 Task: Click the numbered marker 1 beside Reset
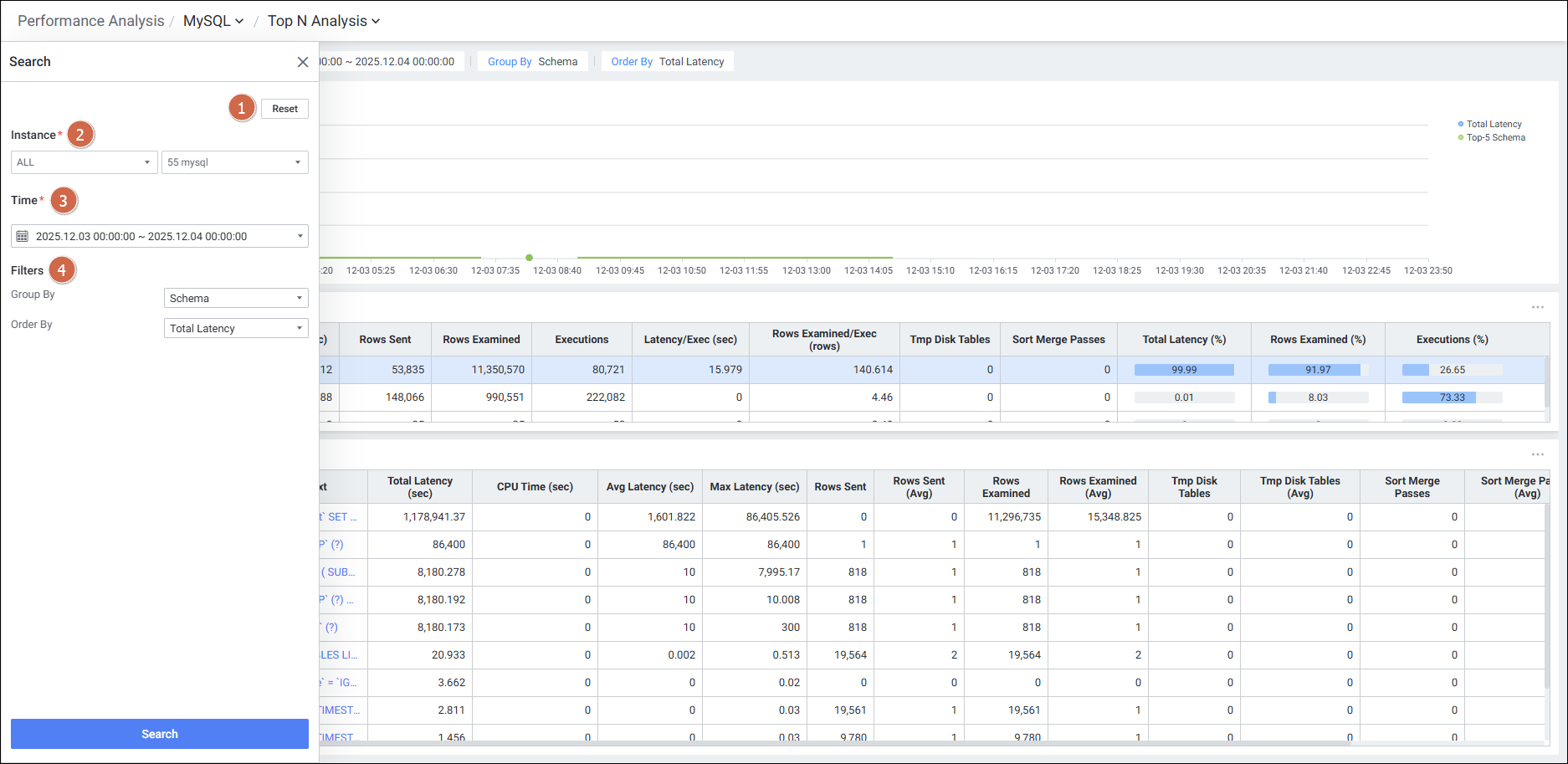(242, 108)
